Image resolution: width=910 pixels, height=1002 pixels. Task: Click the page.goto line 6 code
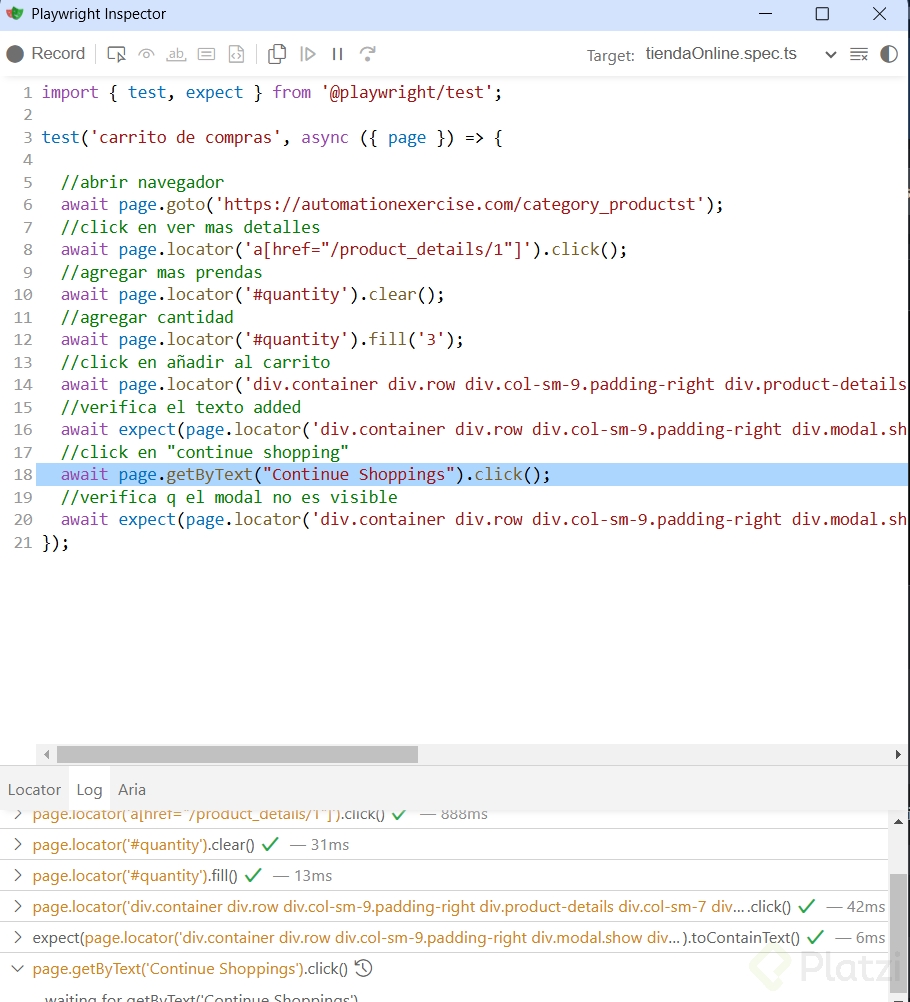(392, 204)
